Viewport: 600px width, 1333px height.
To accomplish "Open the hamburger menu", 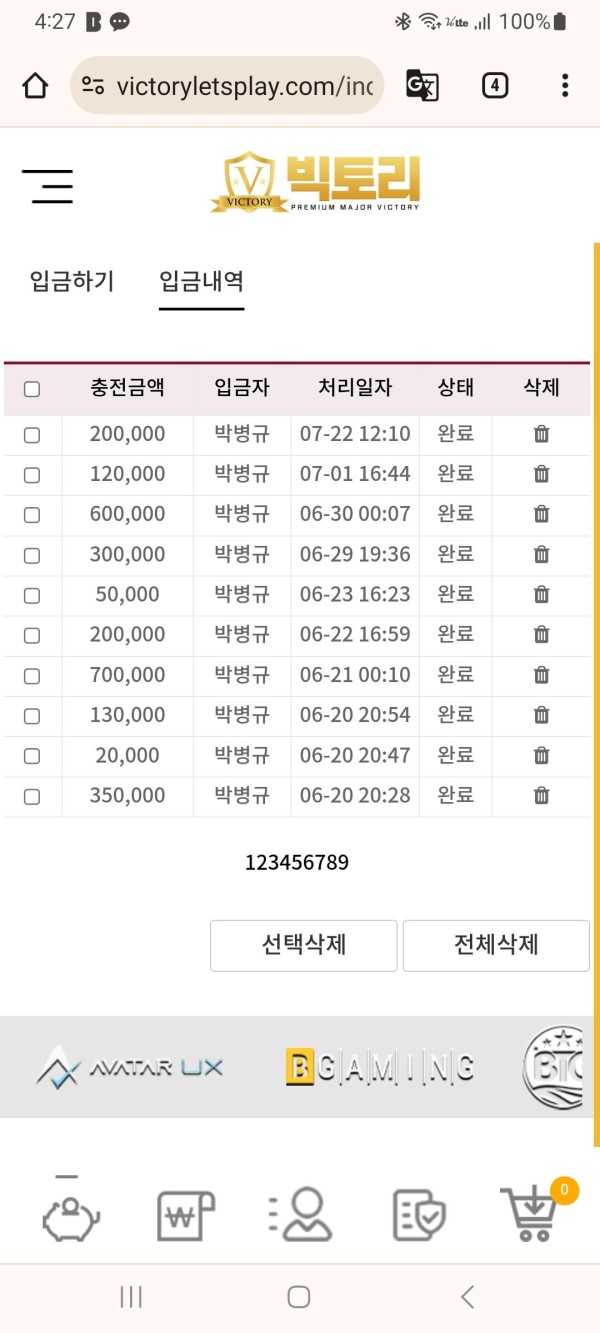I will pos(47,187).
